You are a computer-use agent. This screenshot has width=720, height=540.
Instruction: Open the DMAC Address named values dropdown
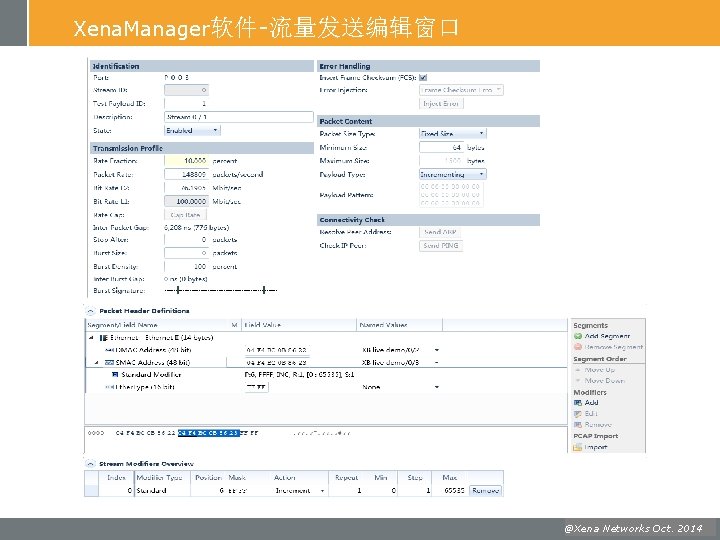(437, 350)
